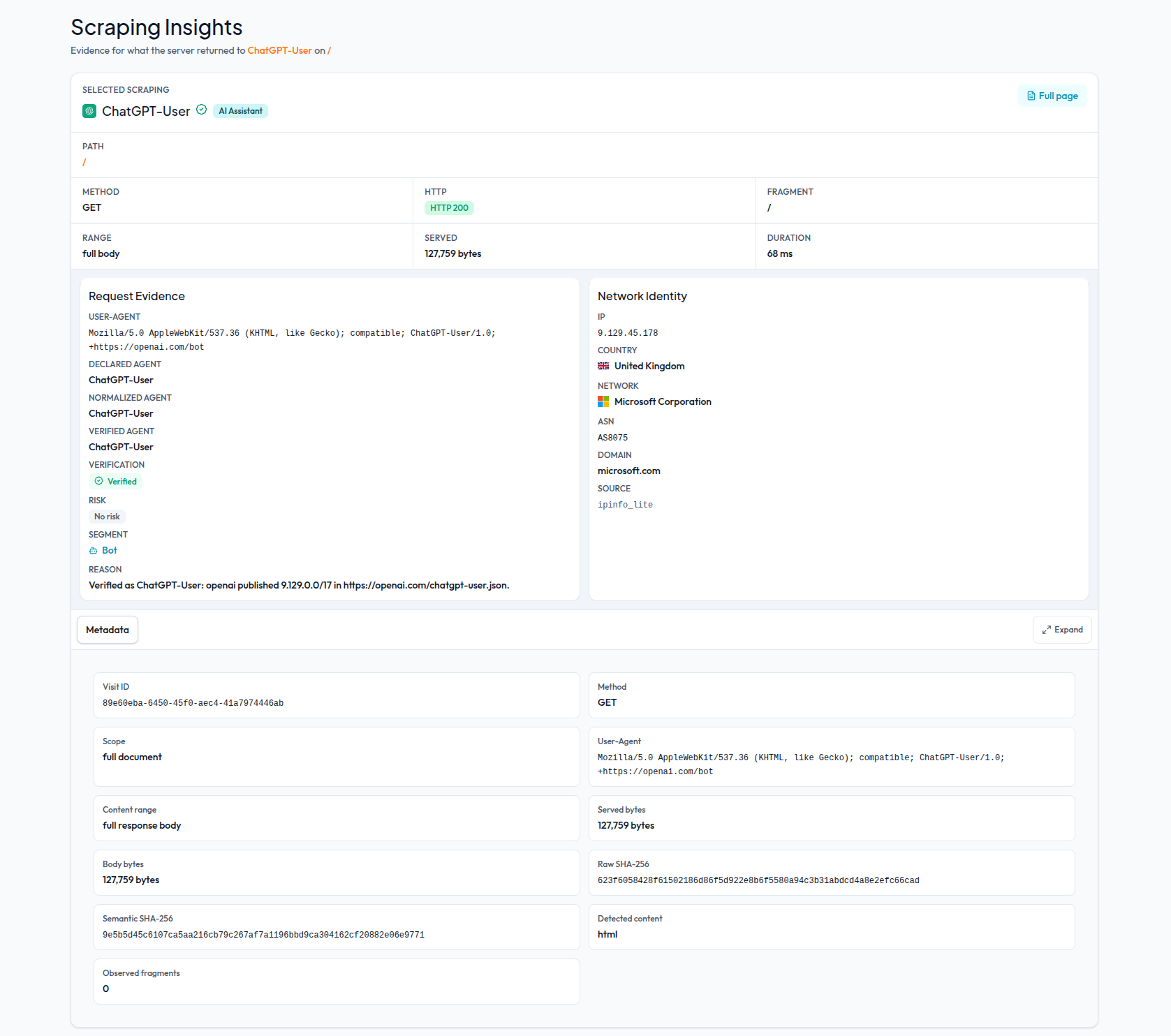Select the ASN value AS8075
The image size is (1171, 1036).
point(612,438)
